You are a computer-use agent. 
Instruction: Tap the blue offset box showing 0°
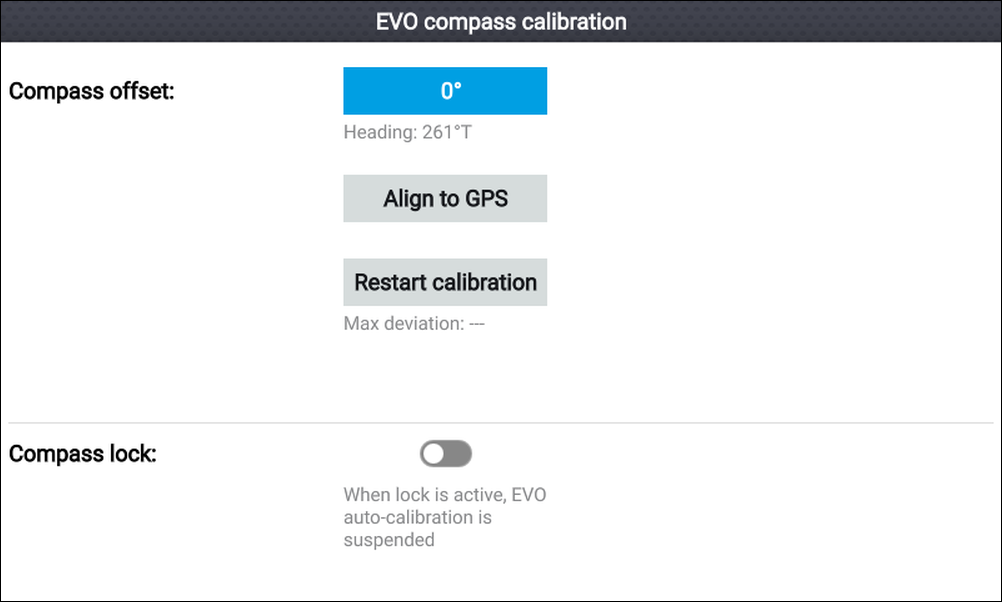[445, 91]
